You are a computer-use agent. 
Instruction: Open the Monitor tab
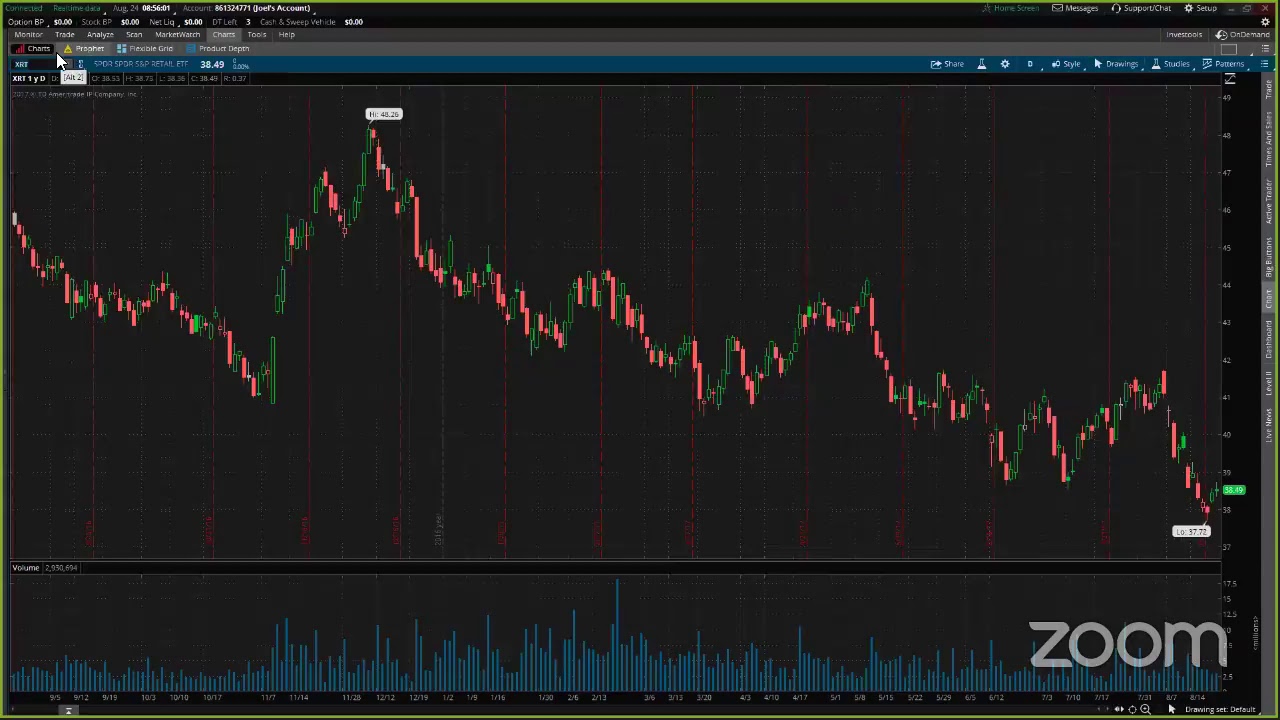(28, 34)
